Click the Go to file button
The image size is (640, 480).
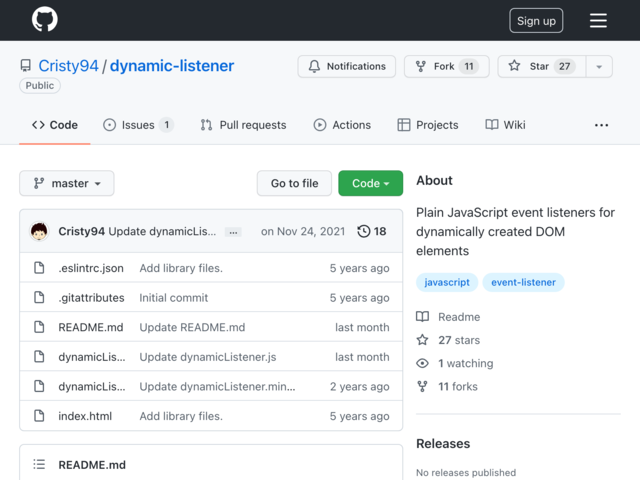coord(294,183)
